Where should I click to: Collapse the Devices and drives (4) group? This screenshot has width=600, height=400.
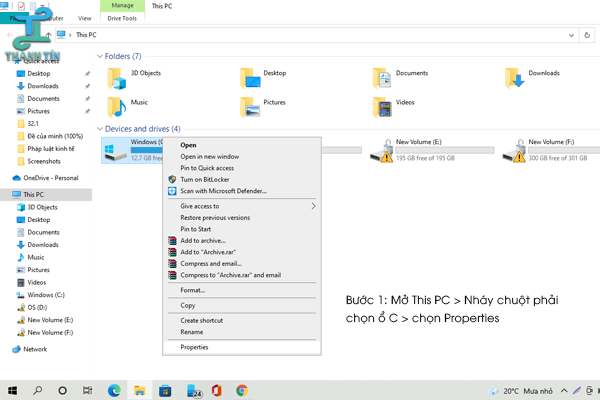[101, 129]
